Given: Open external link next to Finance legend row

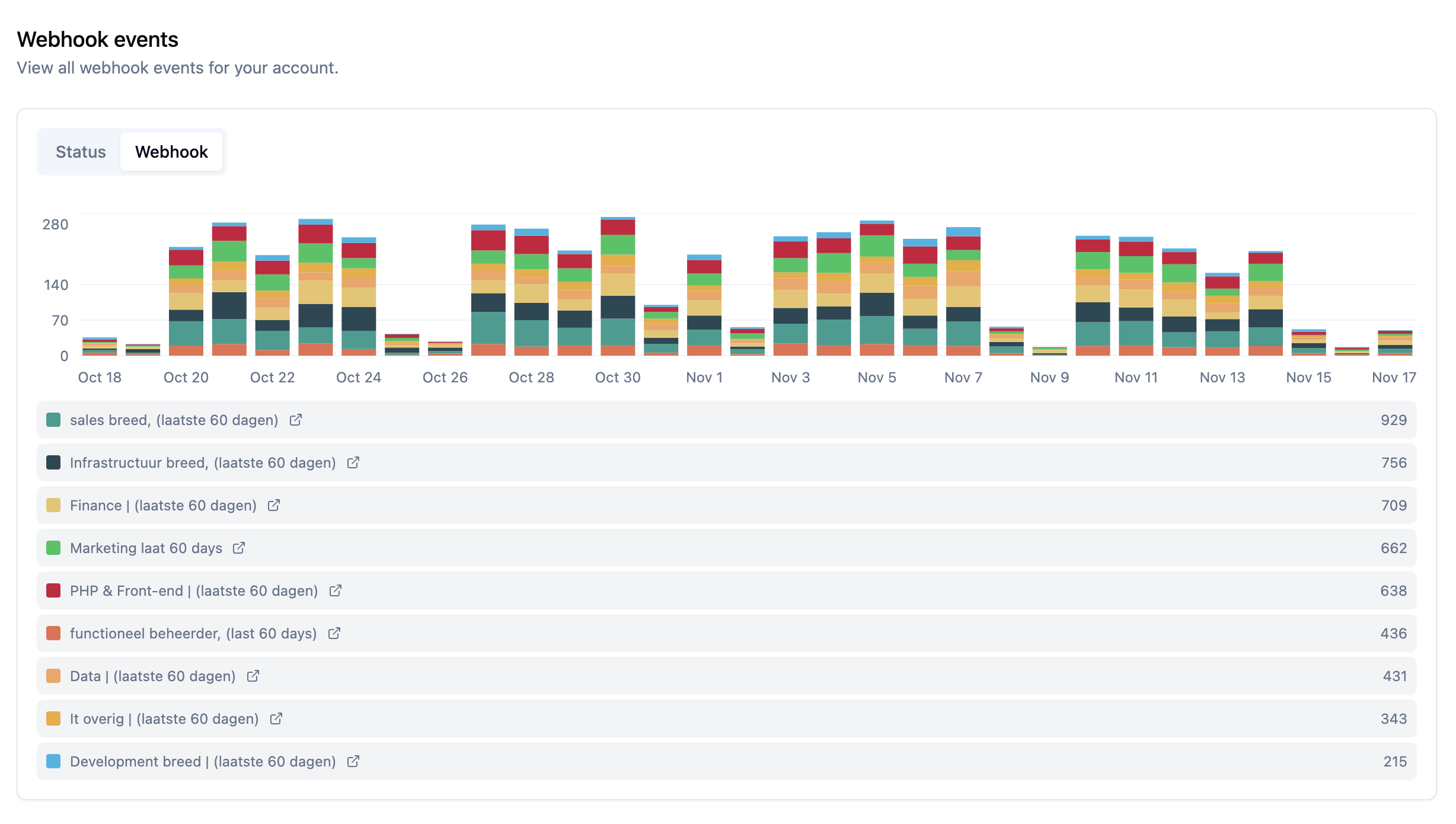Looking at the screenshot, I should pos(273,505).
